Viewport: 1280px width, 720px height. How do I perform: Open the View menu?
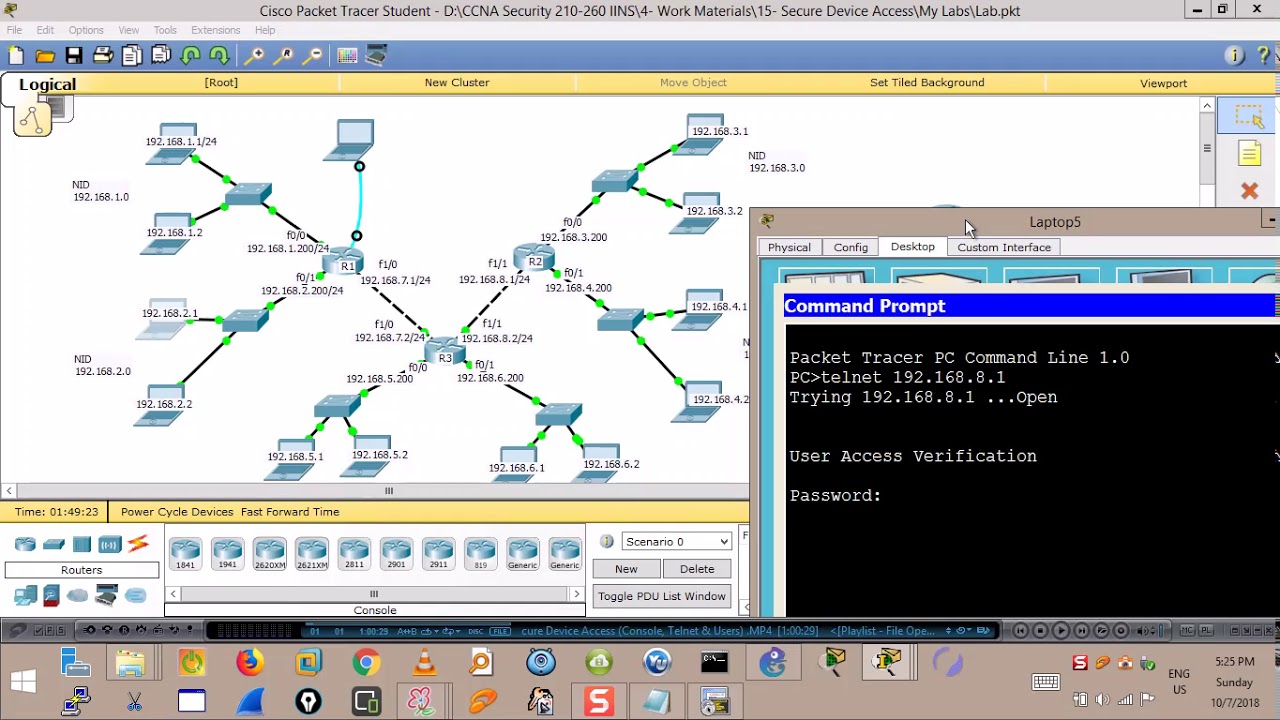click(129, 30)
